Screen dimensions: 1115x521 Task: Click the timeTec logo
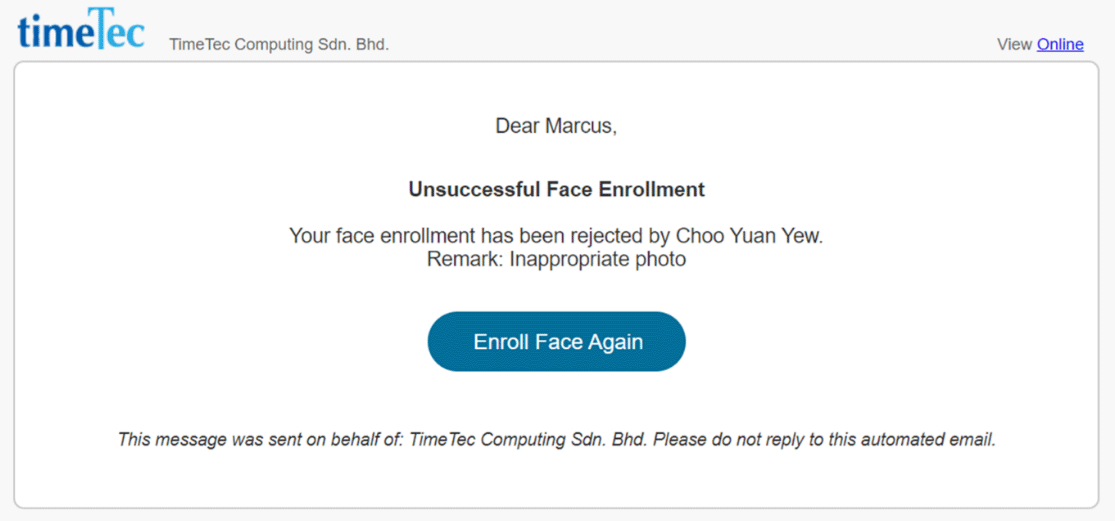point(81,29)
